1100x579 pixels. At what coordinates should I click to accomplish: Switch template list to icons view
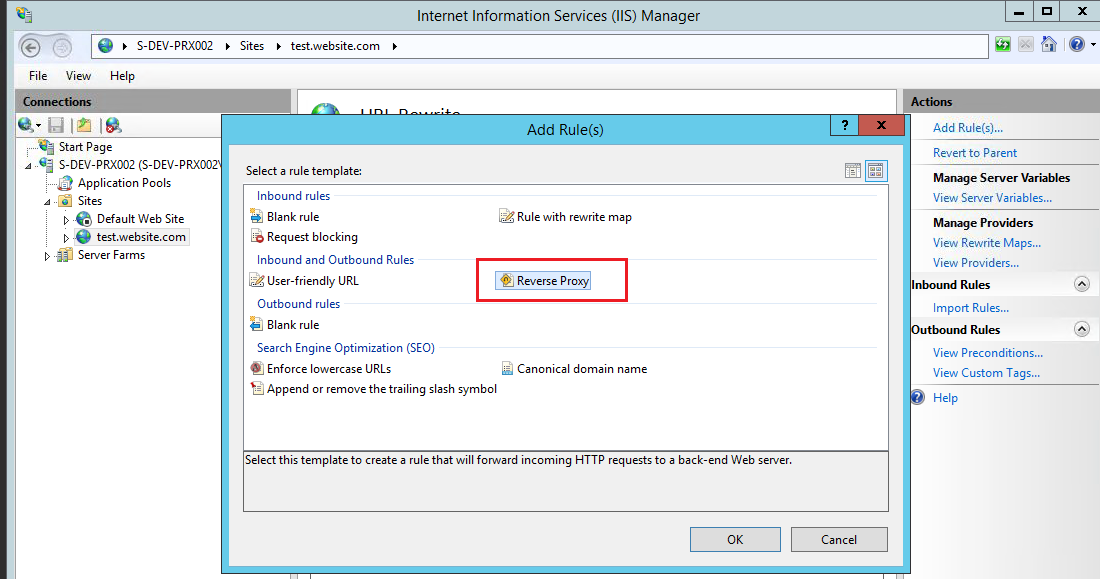pos(876,171)
